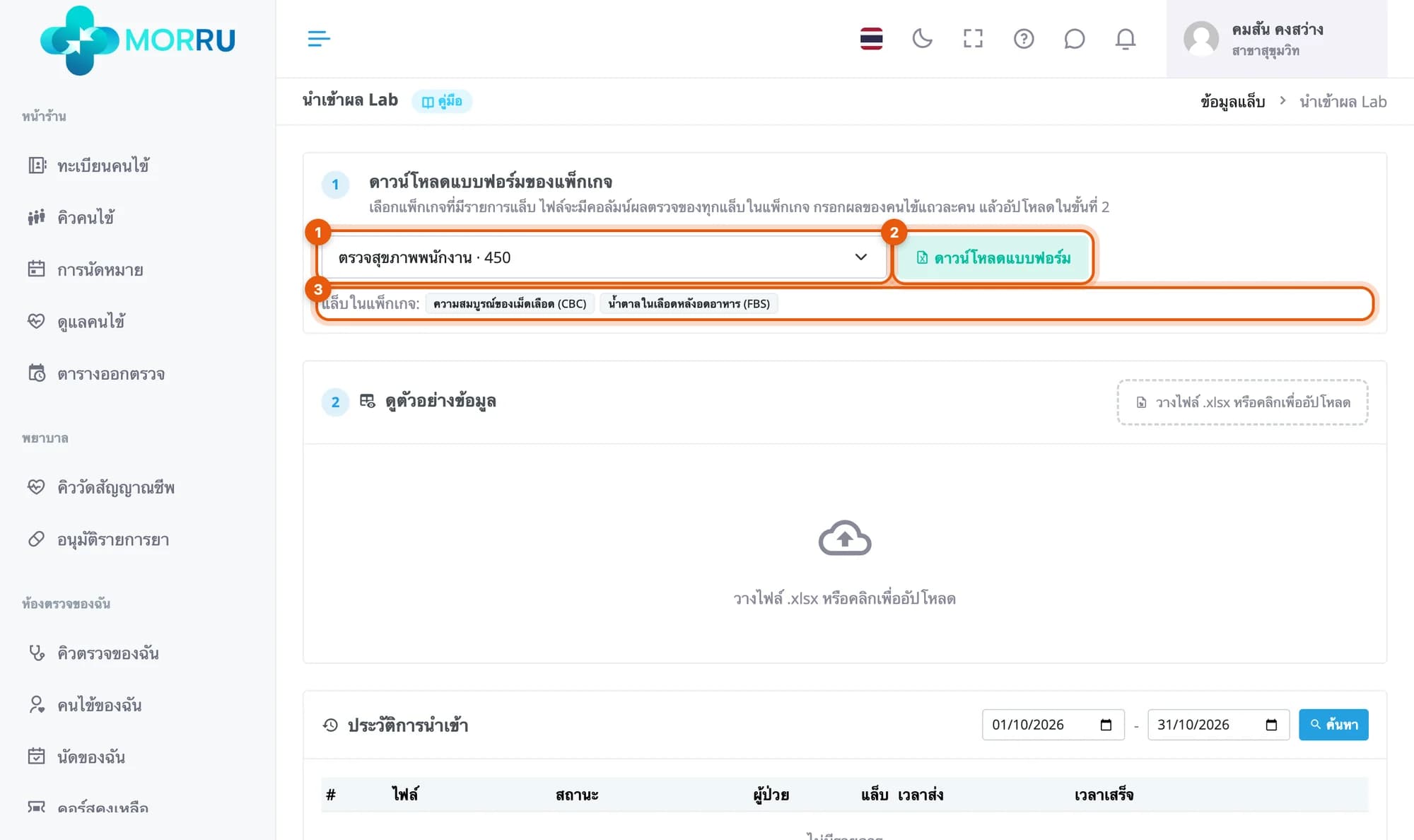The image size is (1414, 840).
Task: Click the table icon beside ดูตัวอย่างข้อมูล
Action: pyautogui.click(x=367, y=401)
